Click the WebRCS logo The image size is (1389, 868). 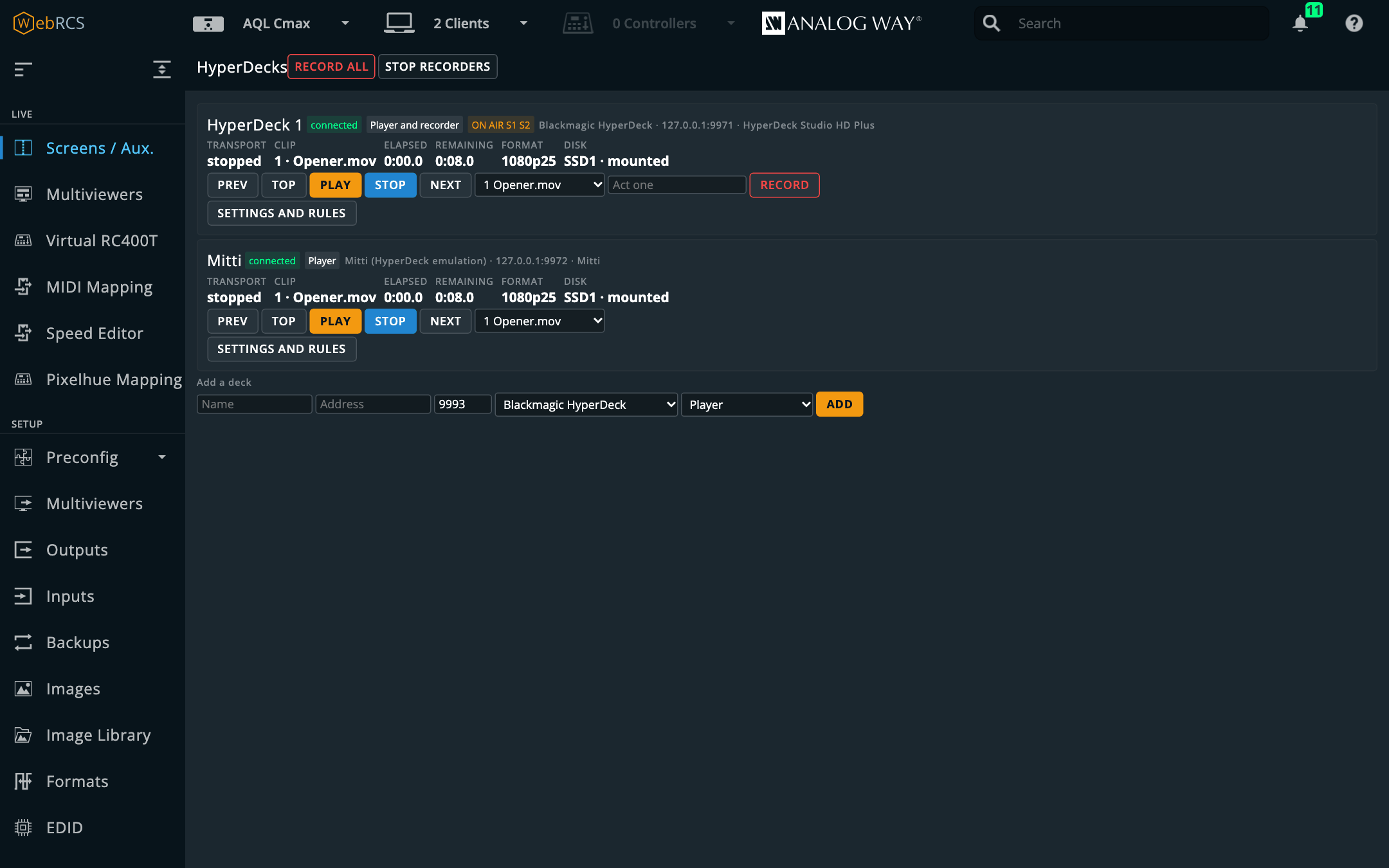coord(49,23)
